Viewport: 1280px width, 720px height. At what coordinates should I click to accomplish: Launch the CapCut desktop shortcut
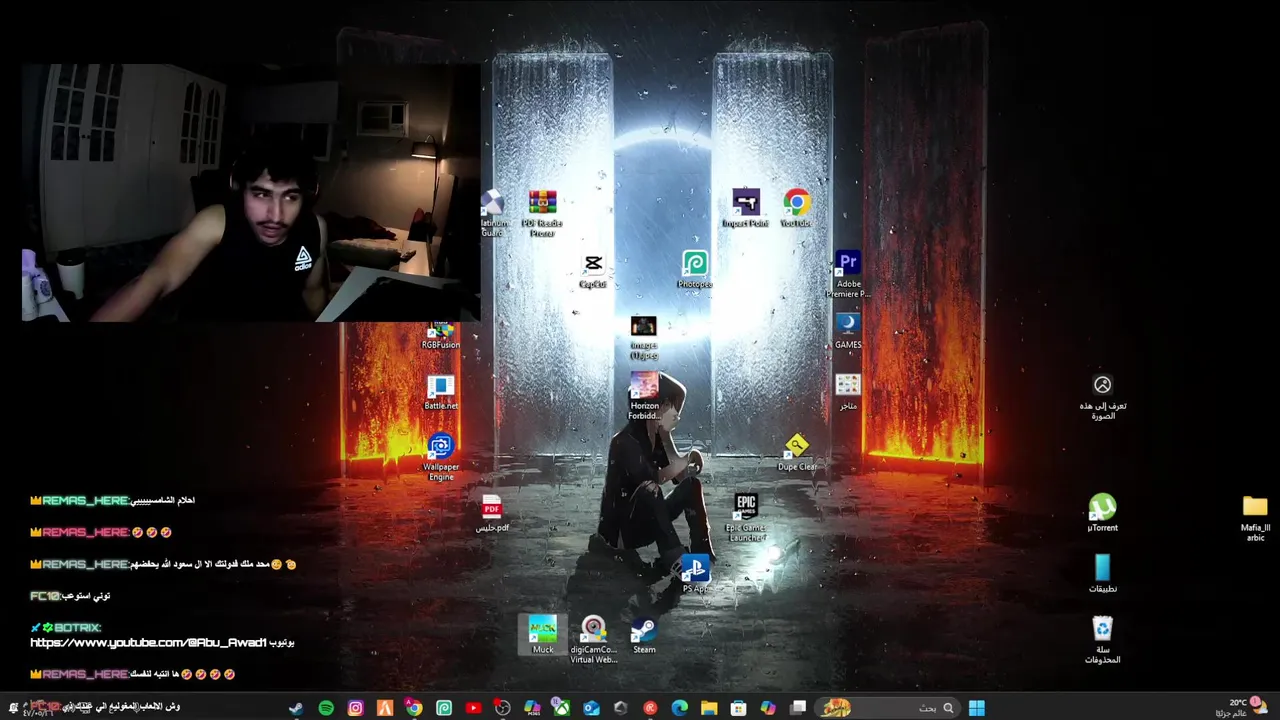click(593, 271)
